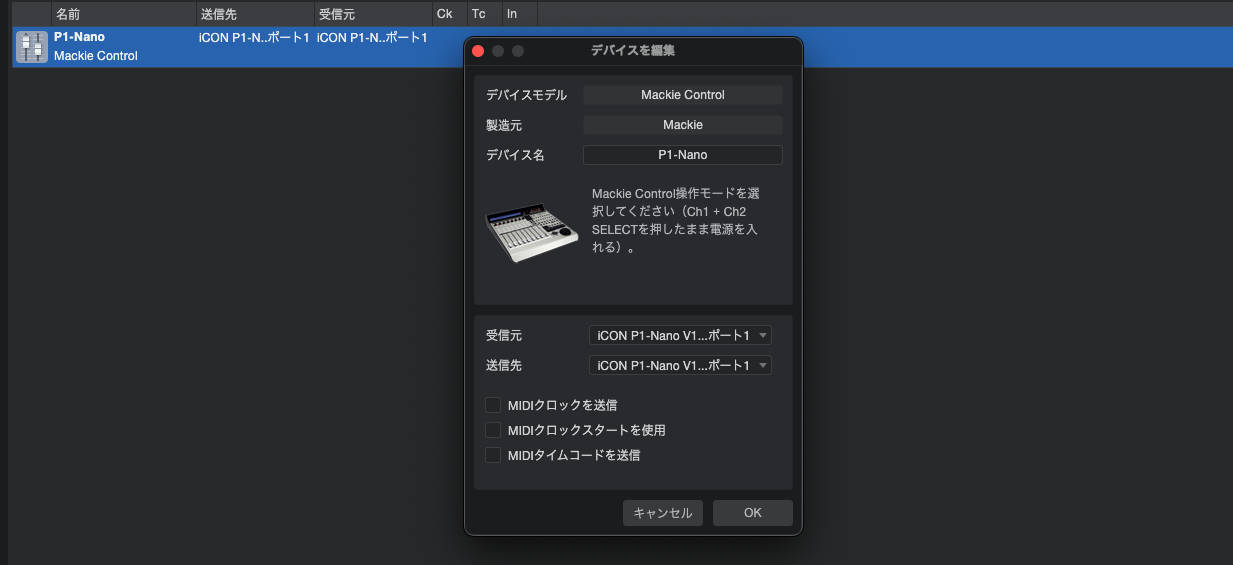Click the デバイスモデル value Mackie Control
The image size is (1233, 565).
pos(683,95)
